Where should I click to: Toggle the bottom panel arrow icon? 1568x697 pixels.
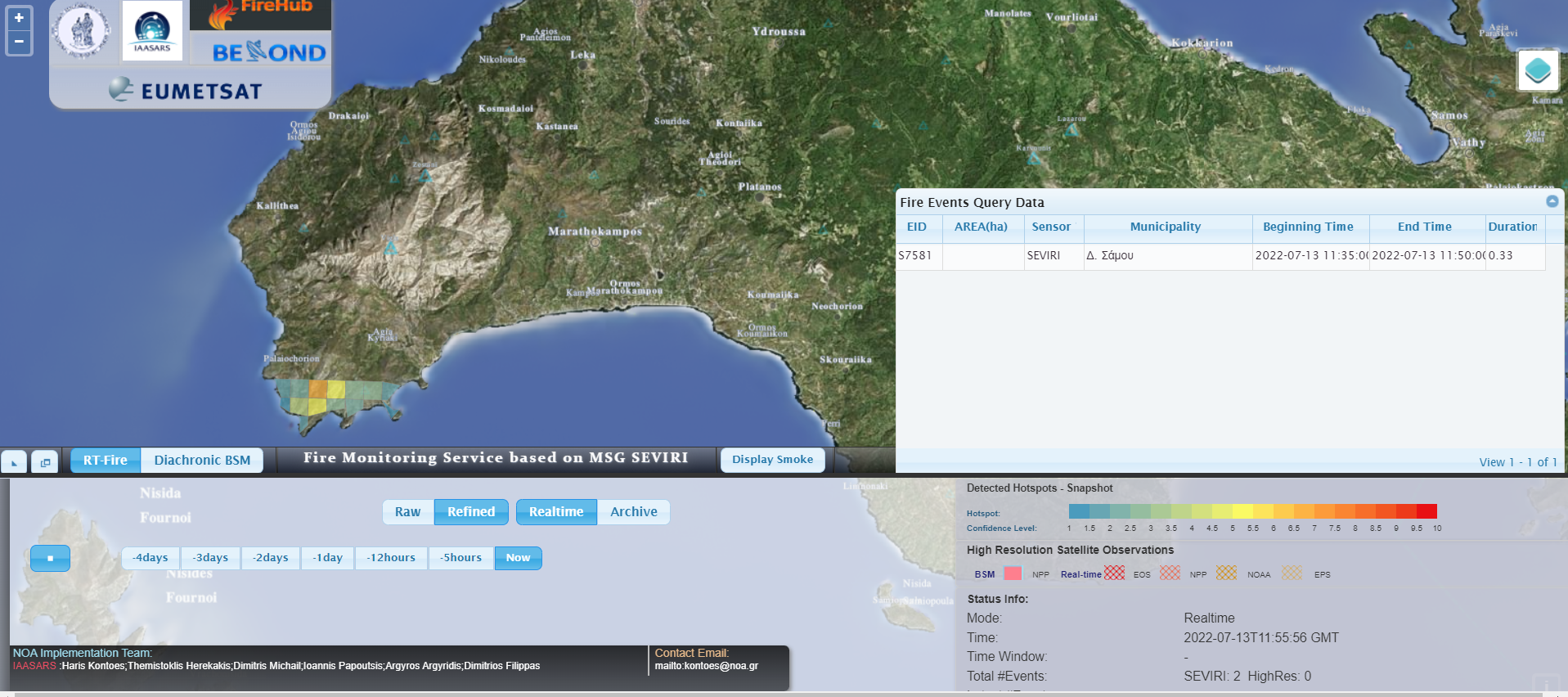(14, 462)
